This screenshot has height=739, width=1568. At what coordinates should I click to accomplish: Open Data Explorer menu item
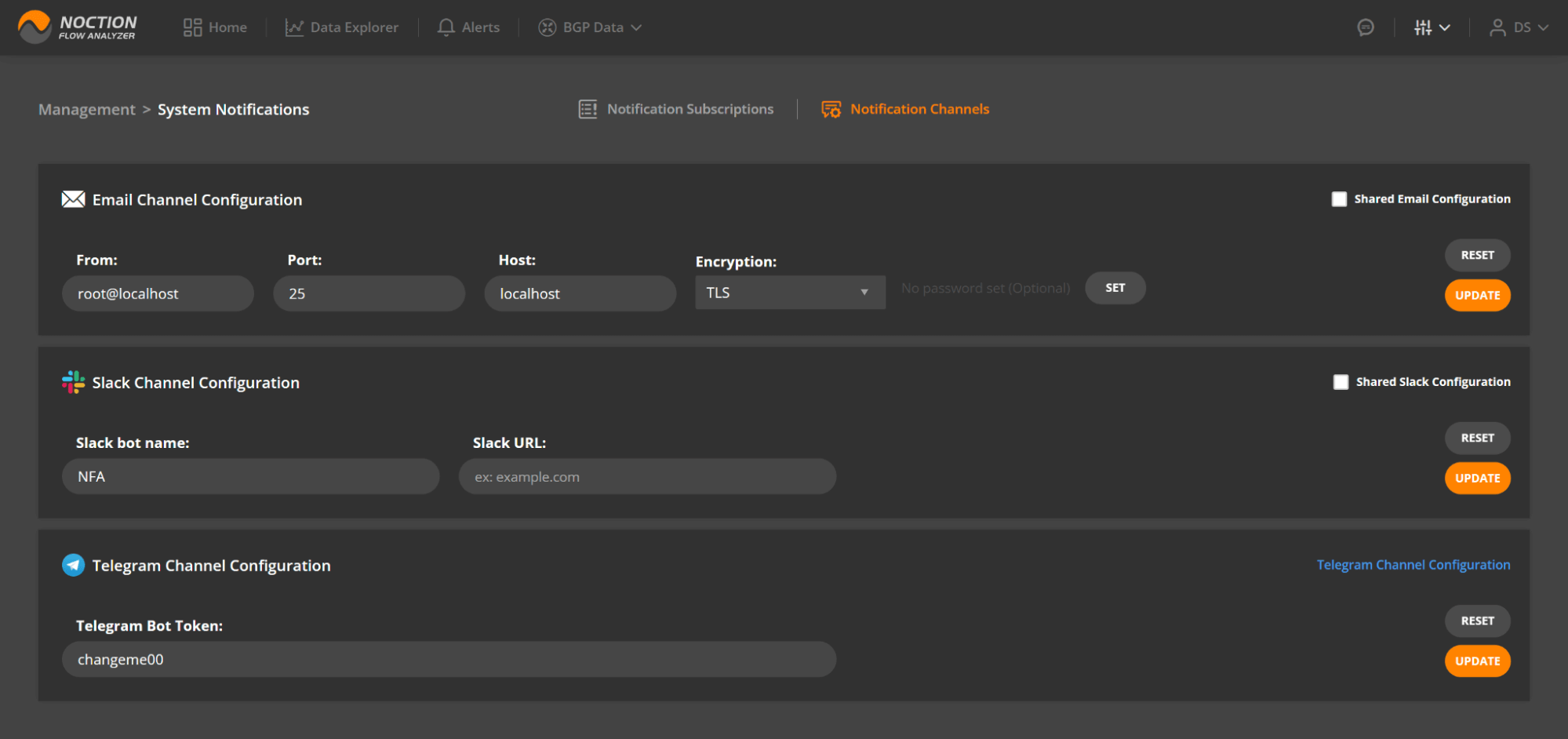point(341,27)
